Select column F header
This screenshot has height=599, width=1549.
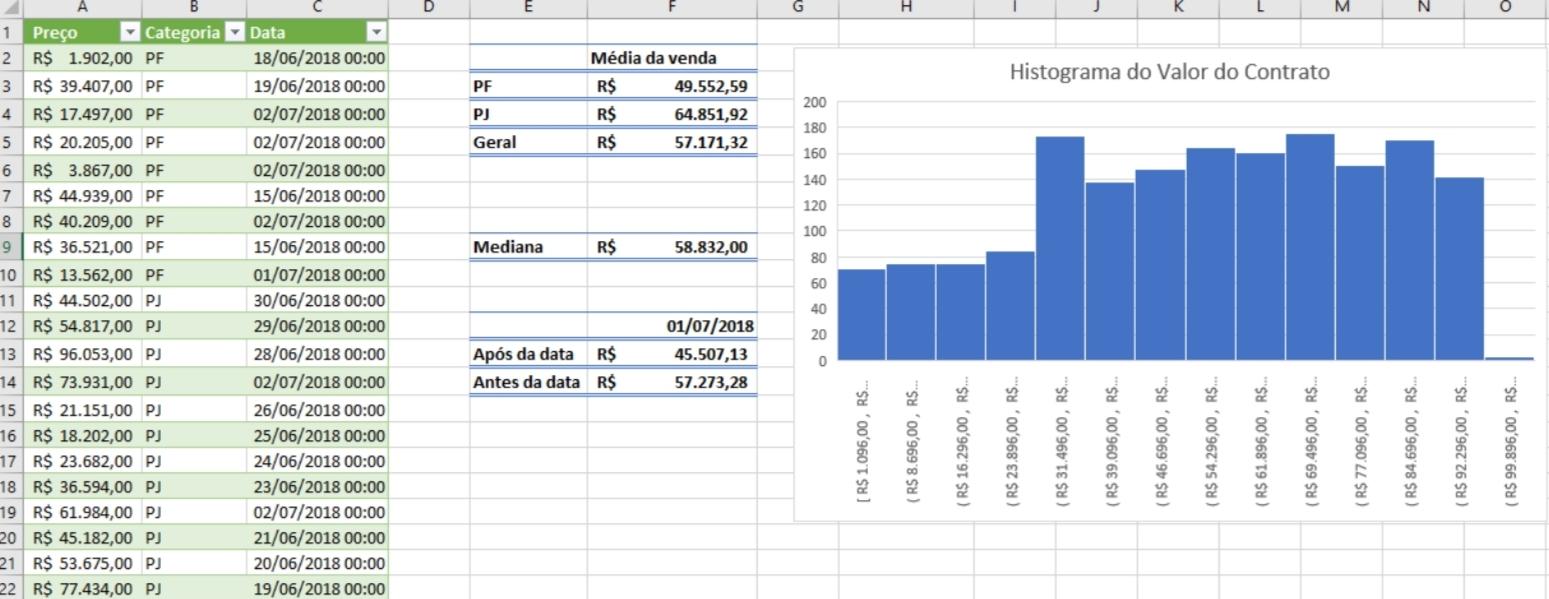pos(672,8)
